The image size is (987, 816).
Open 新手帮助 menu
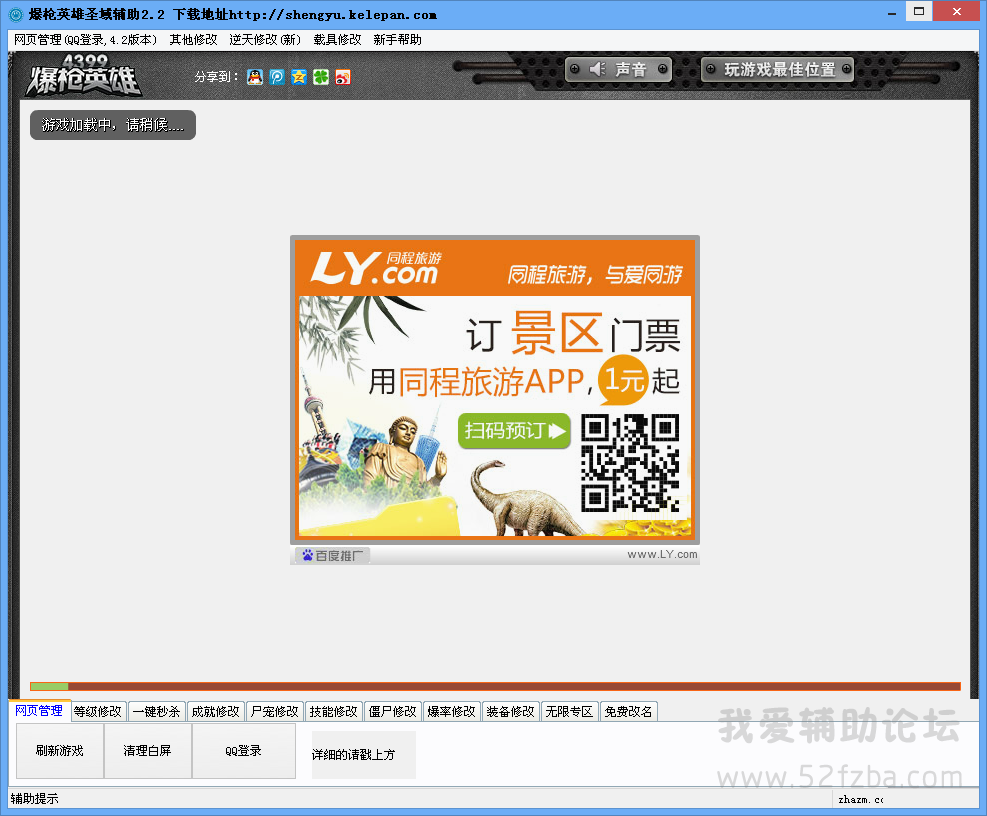coord(397,40)
